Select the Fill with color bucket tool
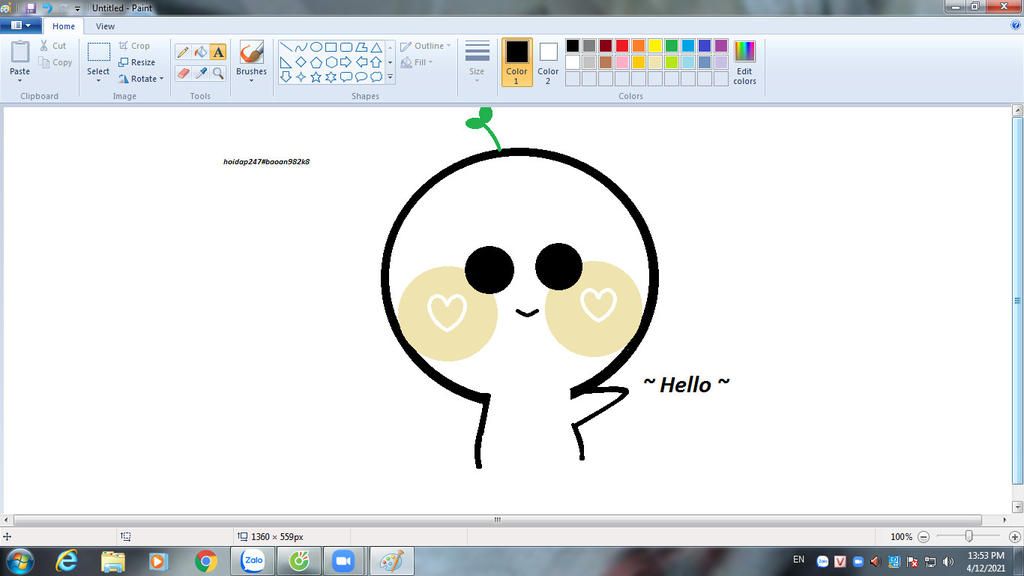This screenshot has width=1024, height=576. pos(200,52)
